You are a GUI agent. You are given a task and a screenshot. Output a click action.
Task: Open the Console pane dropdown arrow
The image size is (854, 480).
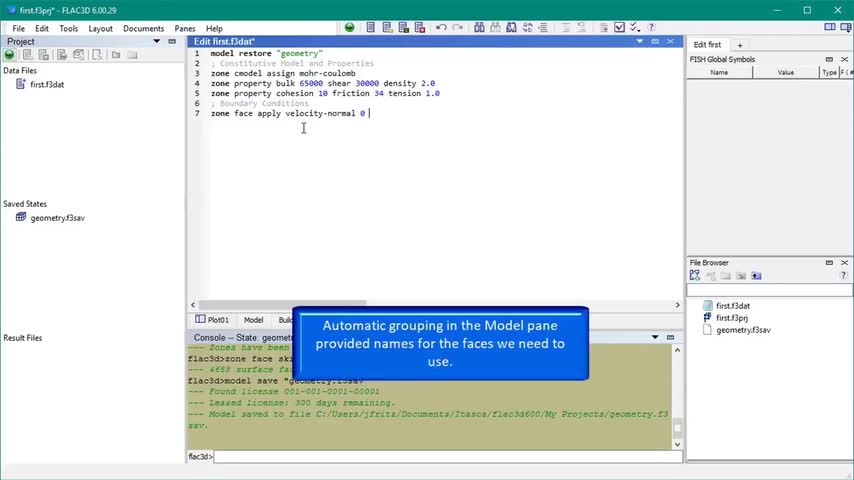click(655, 337)
